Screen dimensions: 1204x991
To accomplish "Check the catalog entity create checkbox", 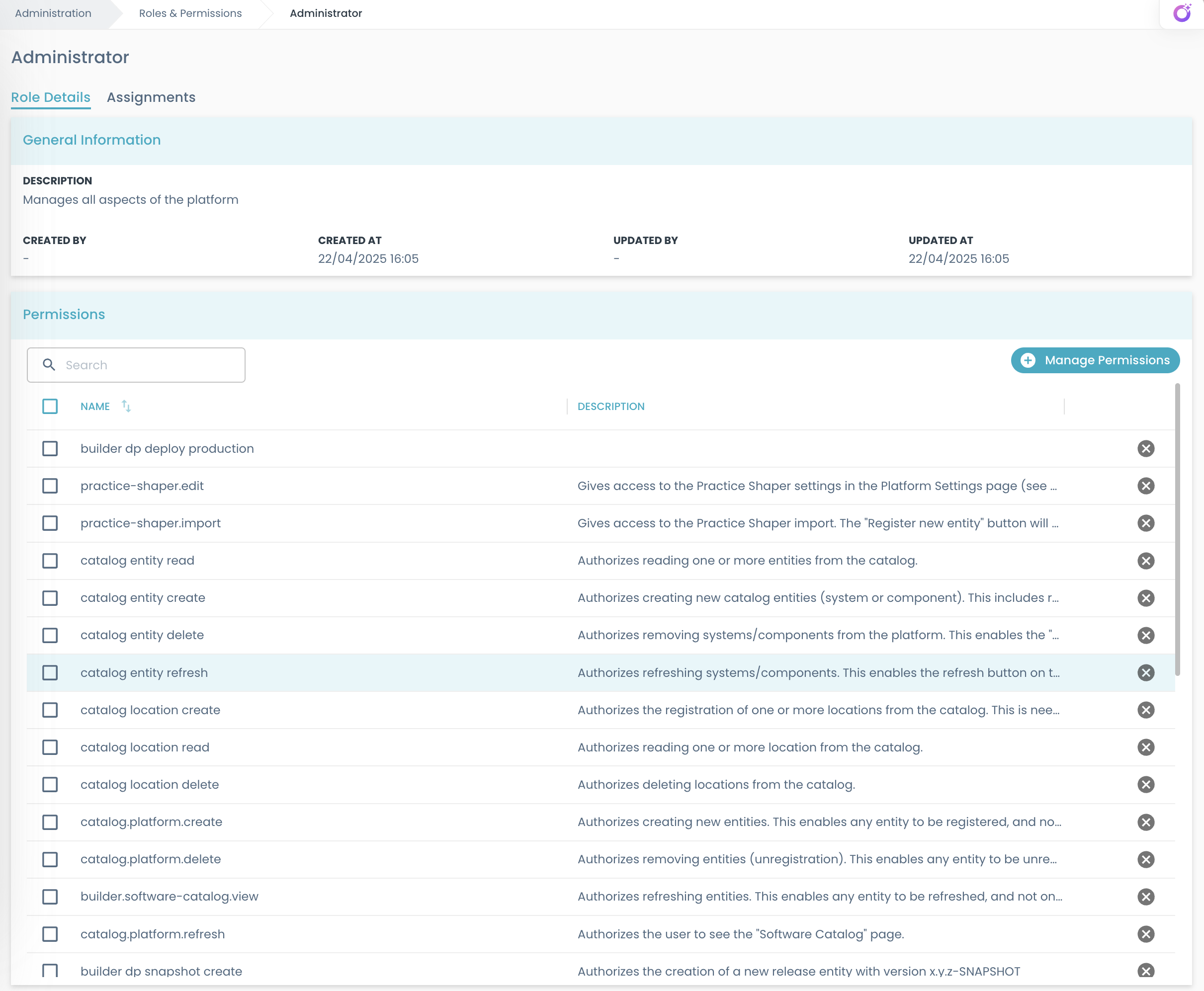I will coord(50,598).
